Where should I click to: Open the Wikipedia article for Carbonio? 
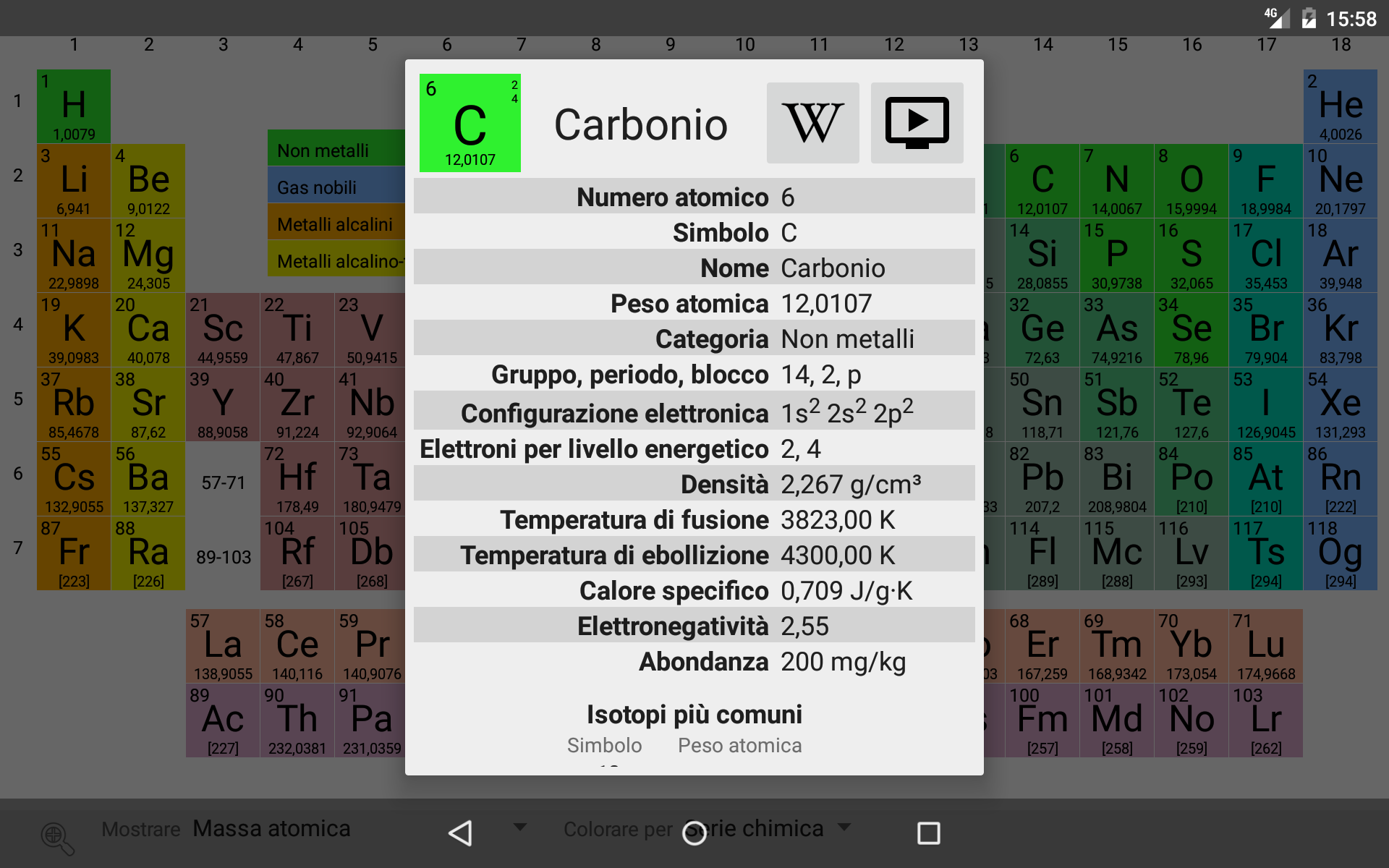point(812,123)
